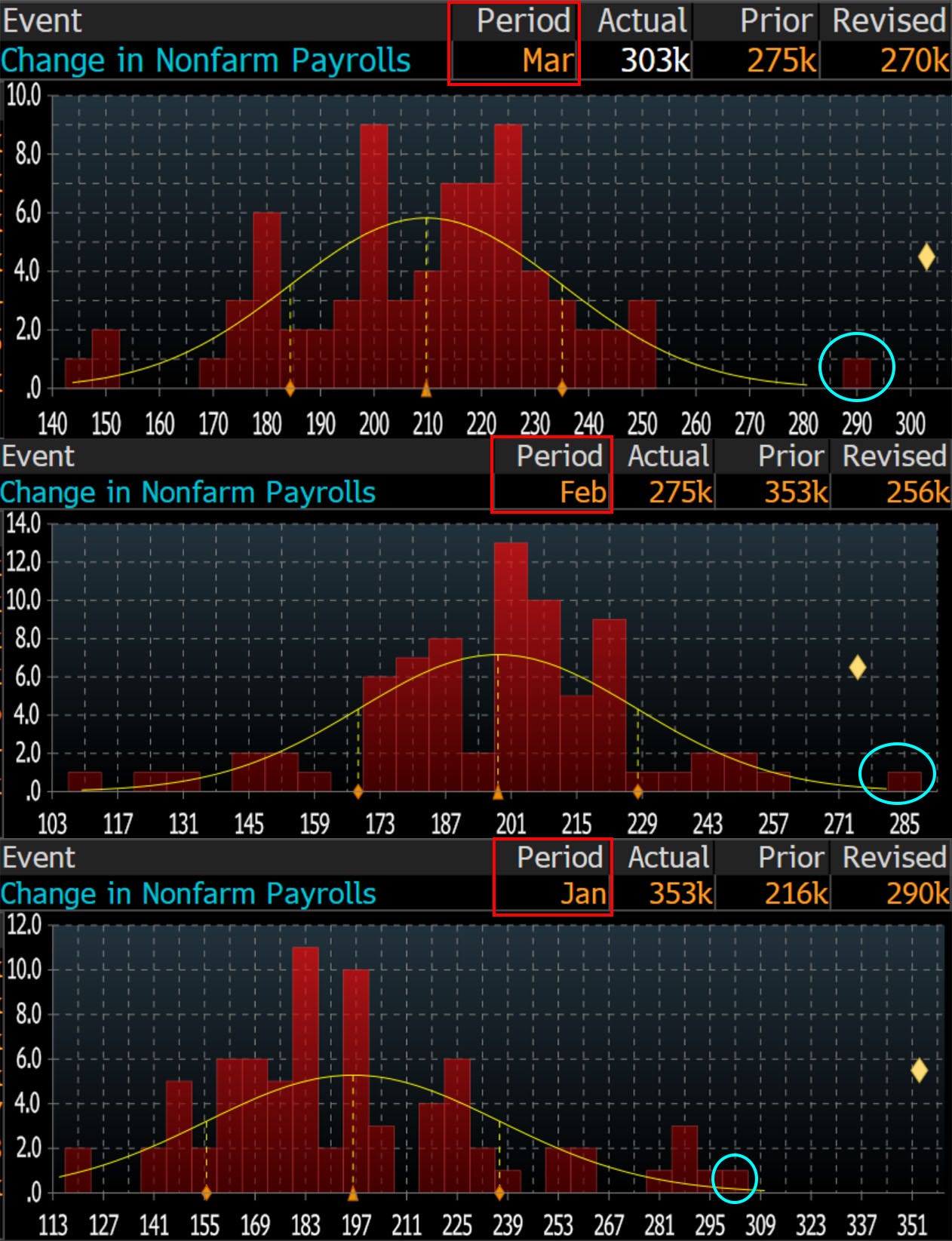Click the 275k prior value in Mar row
This screenshot has height=1241, width=952.
[x=782, y=60]
